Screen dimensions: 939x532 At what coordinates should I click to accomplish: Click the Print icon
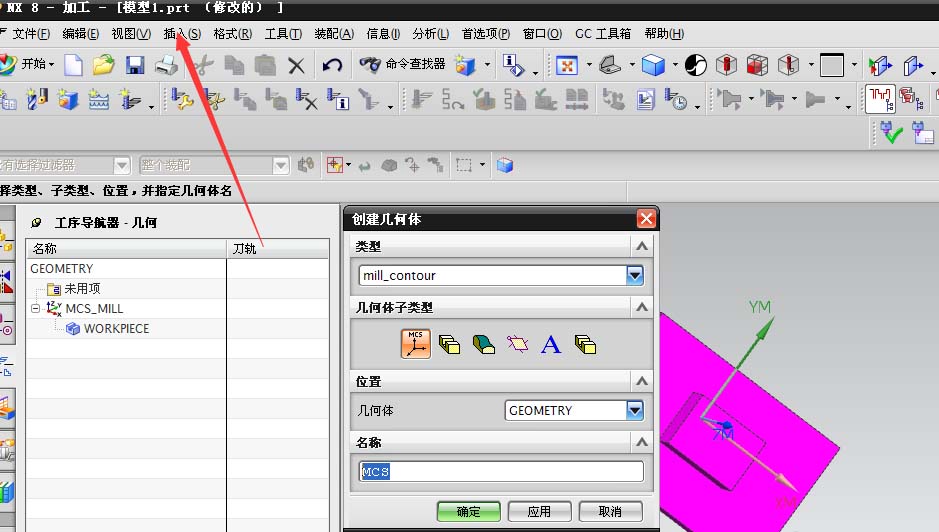166,65
